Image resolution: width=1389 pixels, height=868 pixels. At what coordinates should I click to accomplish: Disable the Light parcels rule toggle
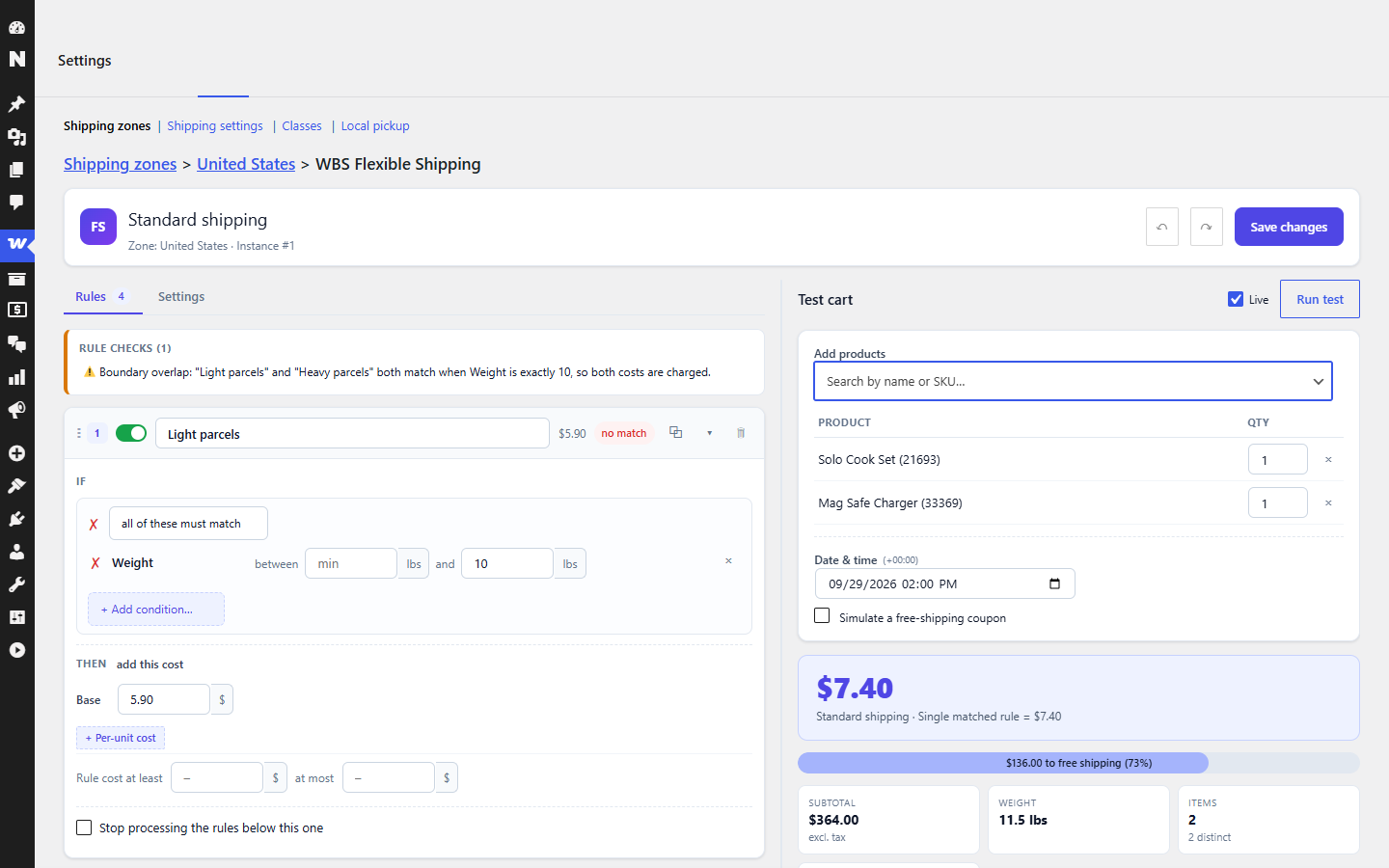(x=131, y=433)
